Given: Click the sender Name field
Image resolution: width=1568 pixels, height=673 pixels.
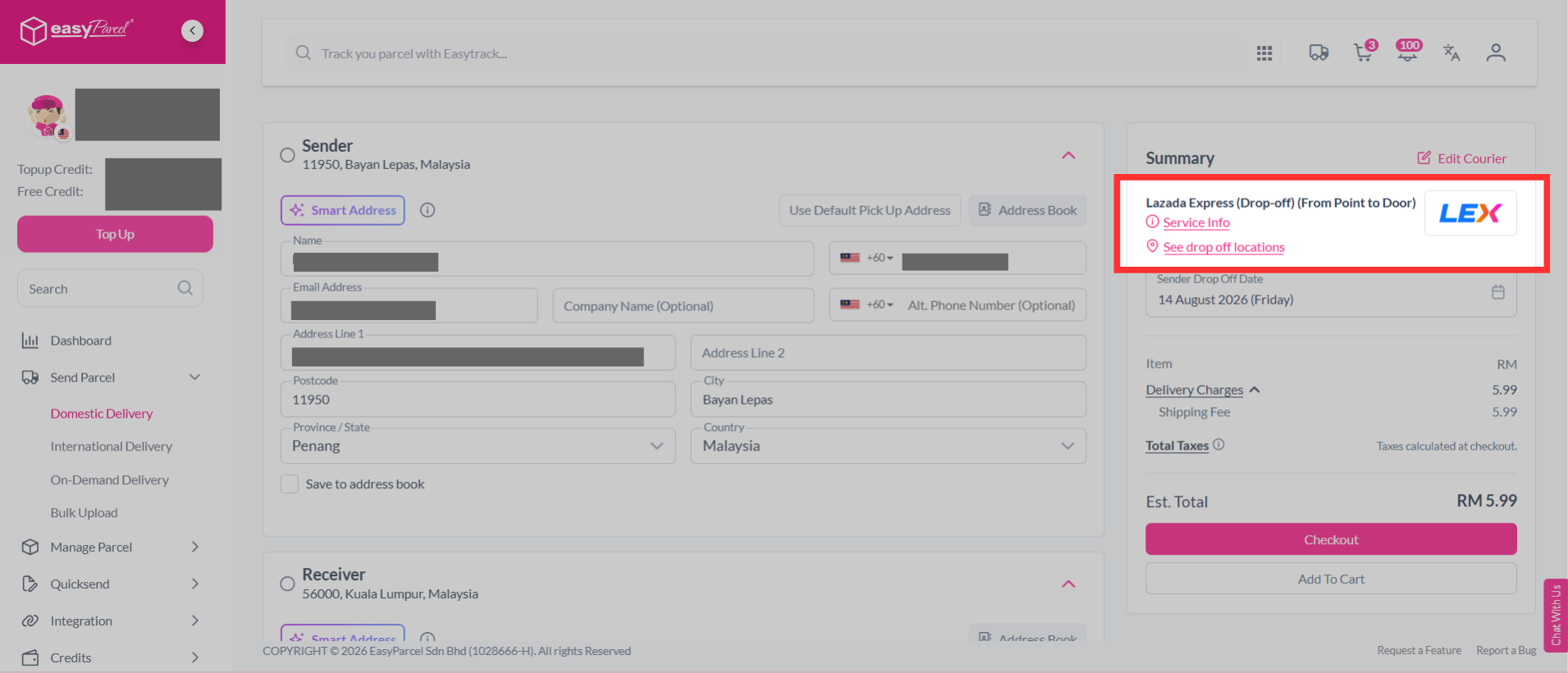Looking at the screenshot, I should coord(547,259).
